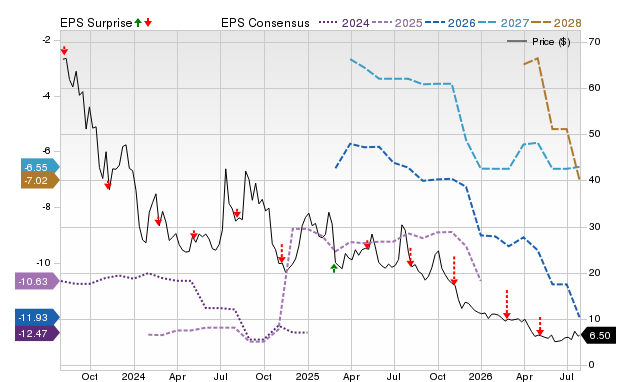This screenshot has height=382, width=640.
Task: Click the EPS Consensus legend title
Action: (x=265, y=23)
